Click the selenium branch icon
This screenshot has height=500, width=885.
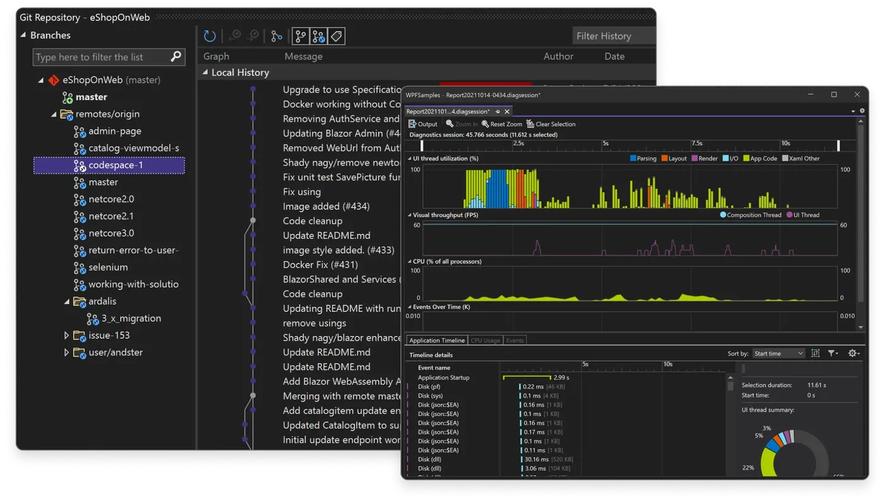[80, 267]
